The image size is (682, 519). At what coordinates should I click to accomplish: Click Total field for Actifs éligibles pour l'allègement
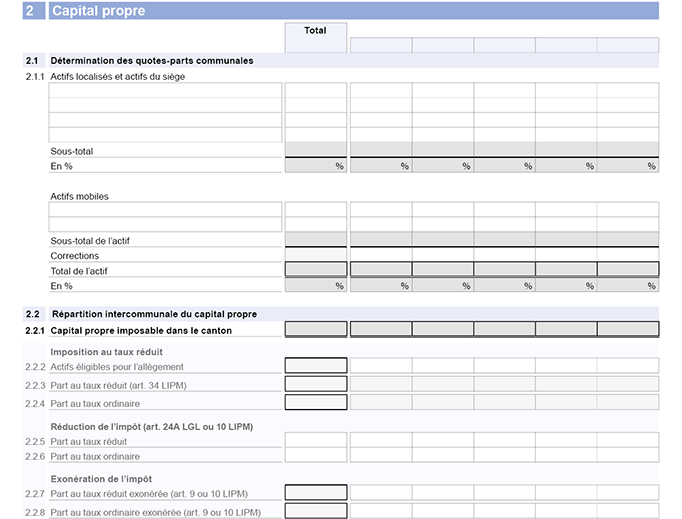315,366
